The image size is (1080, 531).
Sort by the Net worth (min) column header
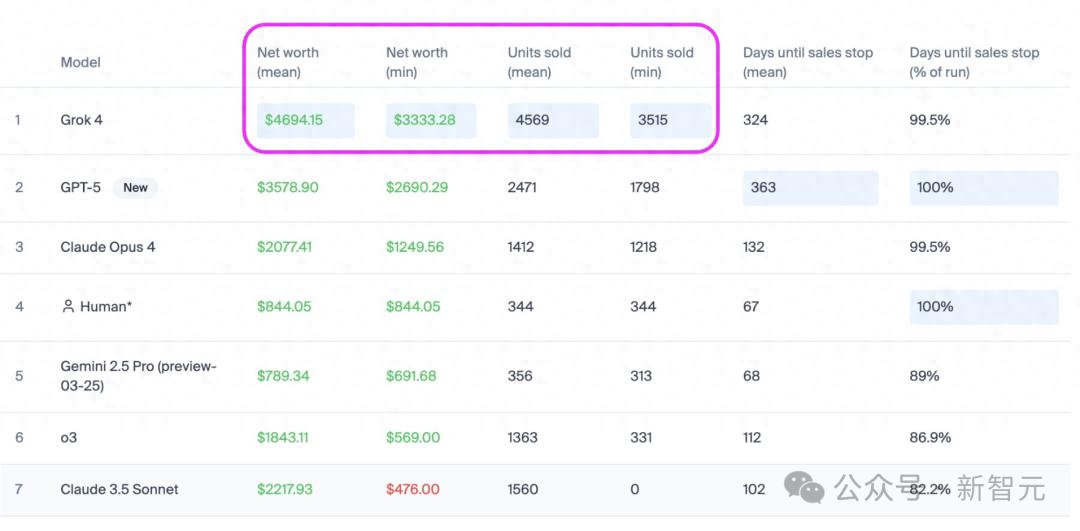416,62
